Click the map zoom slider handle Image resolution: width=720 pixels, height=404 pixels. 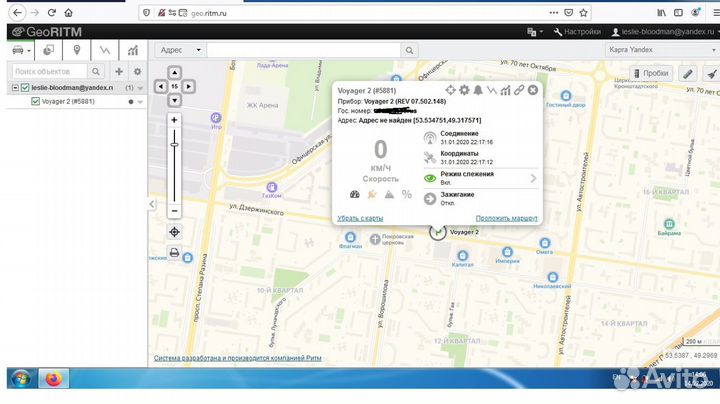(x=175, y=145)
